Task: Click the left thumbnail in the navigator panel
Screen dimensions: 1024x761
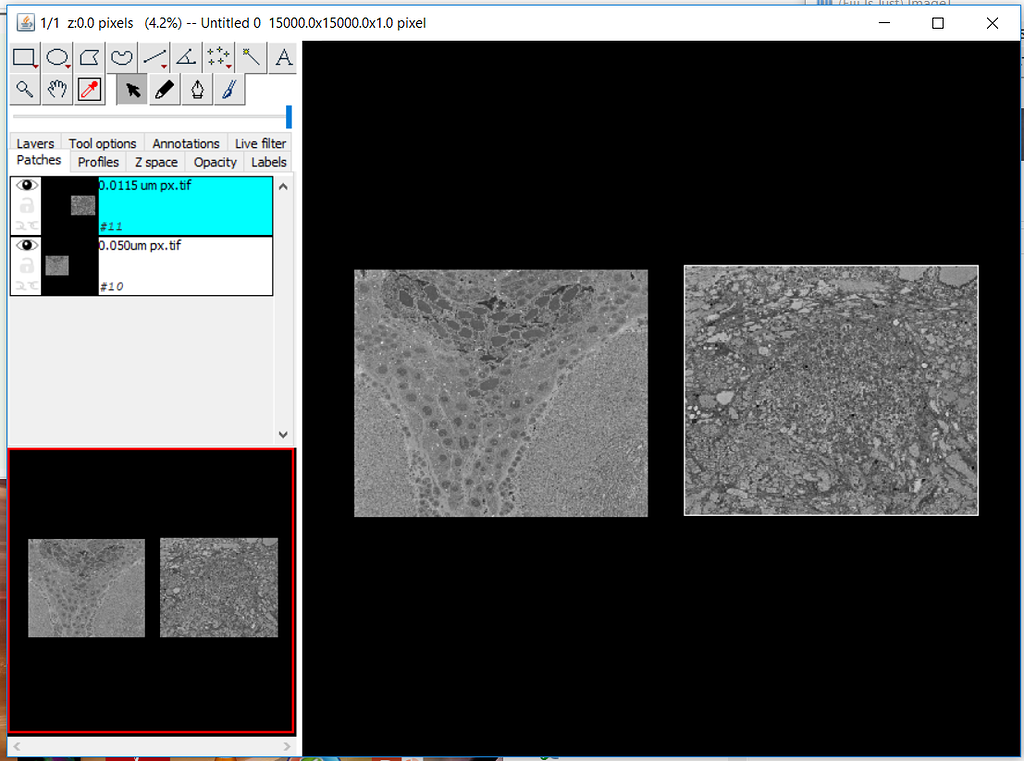Action: coord(86,588)
